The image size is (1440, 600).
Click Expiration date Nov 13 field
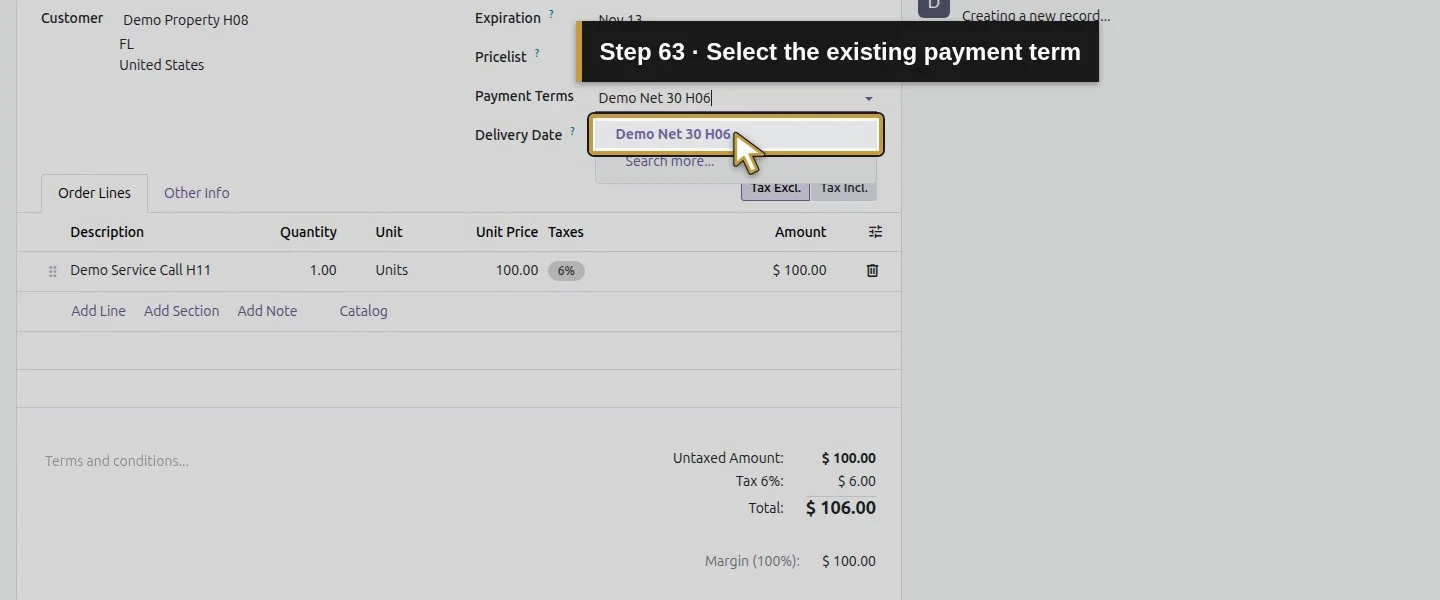[620, 19]
